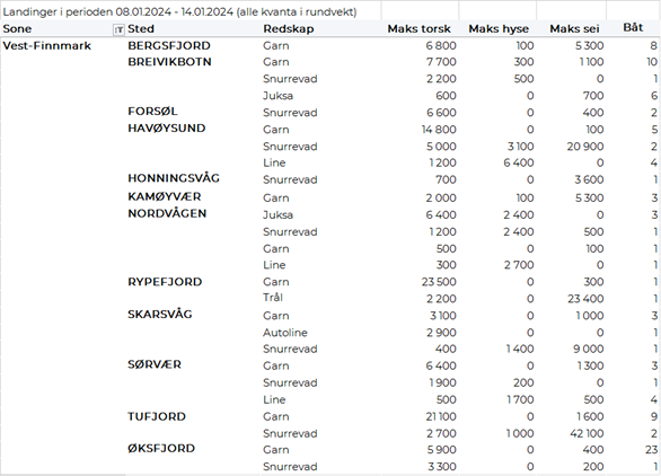The image size is (661, 476).
Task: Select the HONNINGSVÅG place label
Action: pos(174,179)
